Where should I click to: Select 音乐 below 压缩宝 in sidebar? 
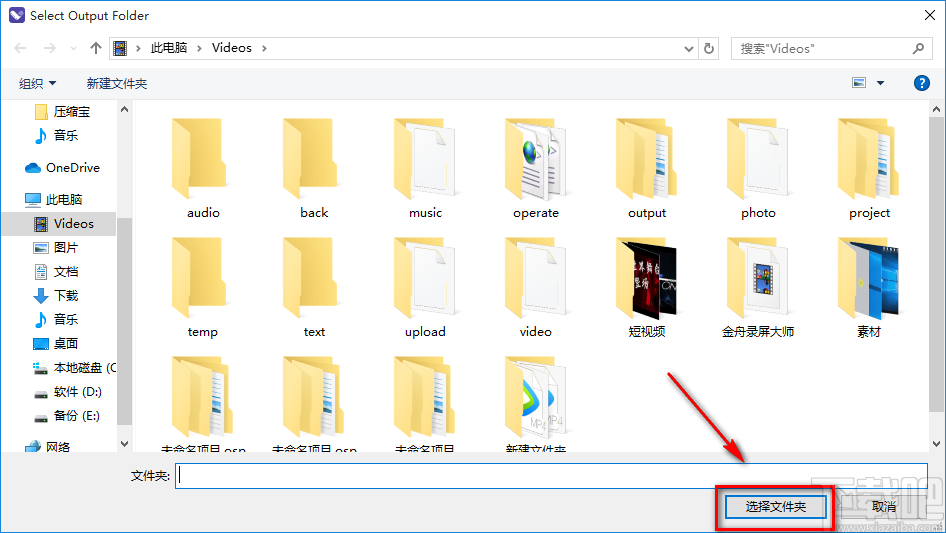[56, 135]
